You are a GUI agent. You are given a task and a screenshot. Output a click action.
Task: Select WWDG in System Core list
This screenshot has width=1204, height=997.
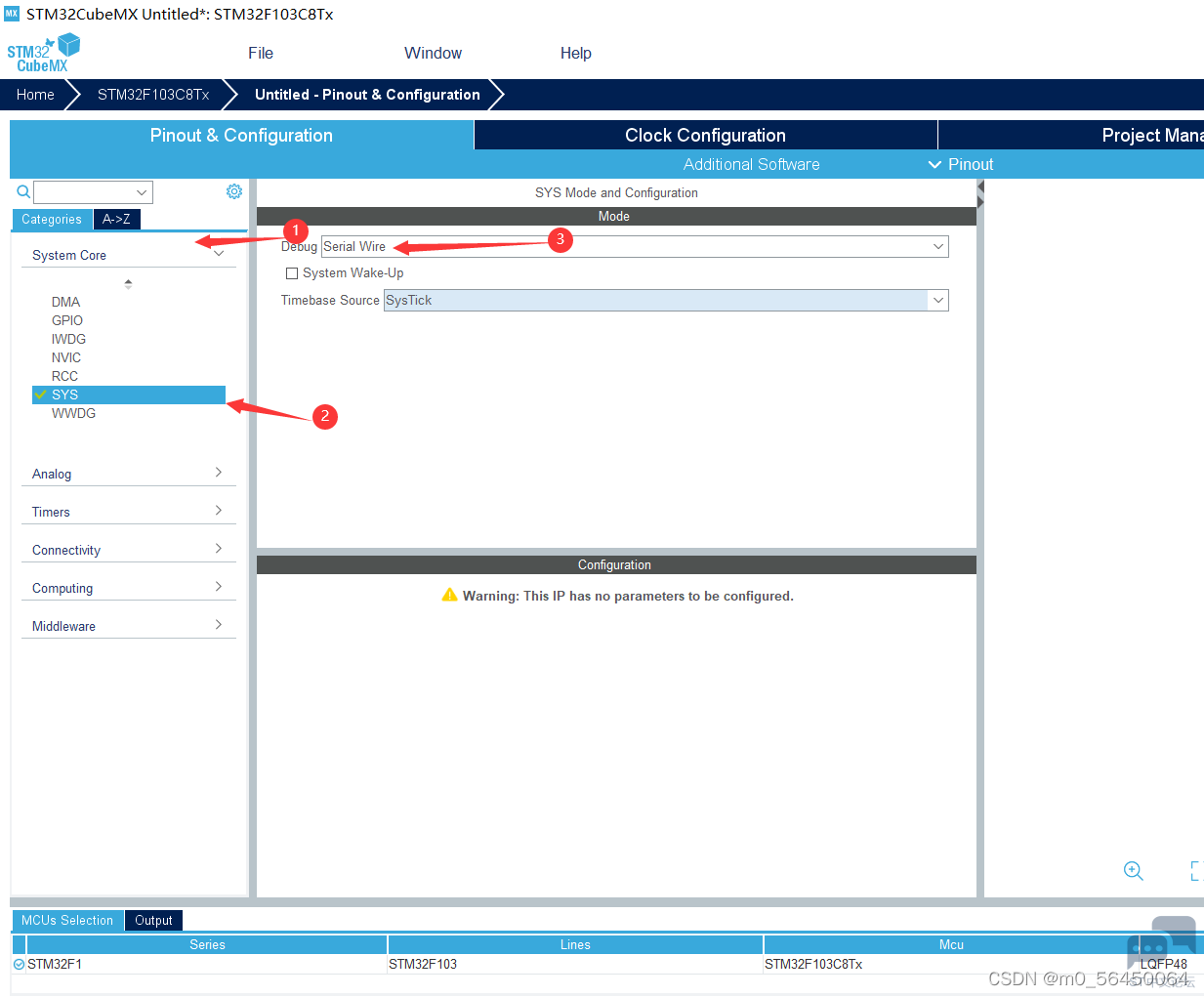[x=73, y=413]
